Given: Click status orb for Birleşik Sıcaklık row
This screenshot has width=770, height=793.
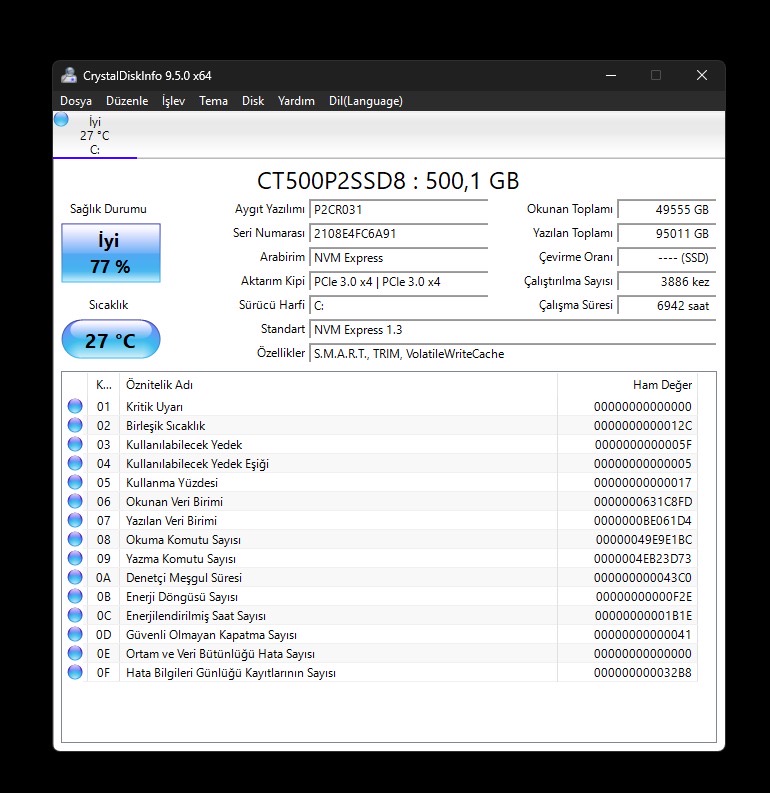Looking at the screenshot, I should pyautogui.click(x=75, y=425).
